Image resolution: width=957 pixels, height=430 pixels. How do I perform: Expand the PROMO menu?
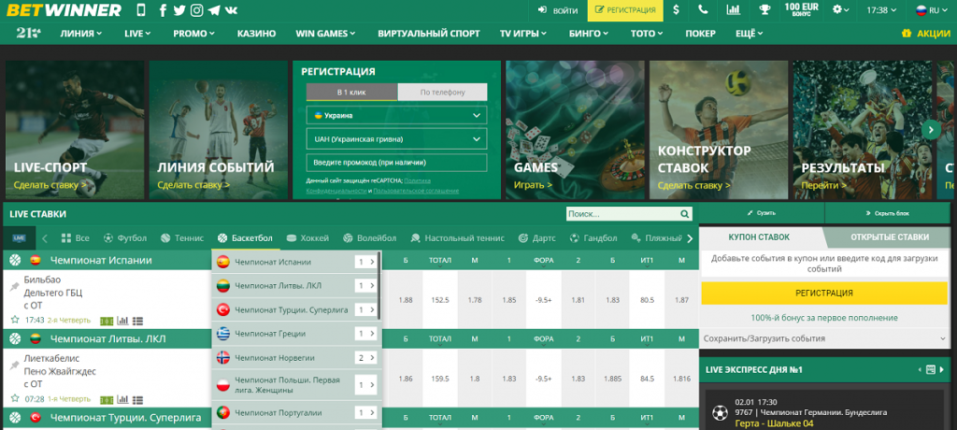(193, 34)
